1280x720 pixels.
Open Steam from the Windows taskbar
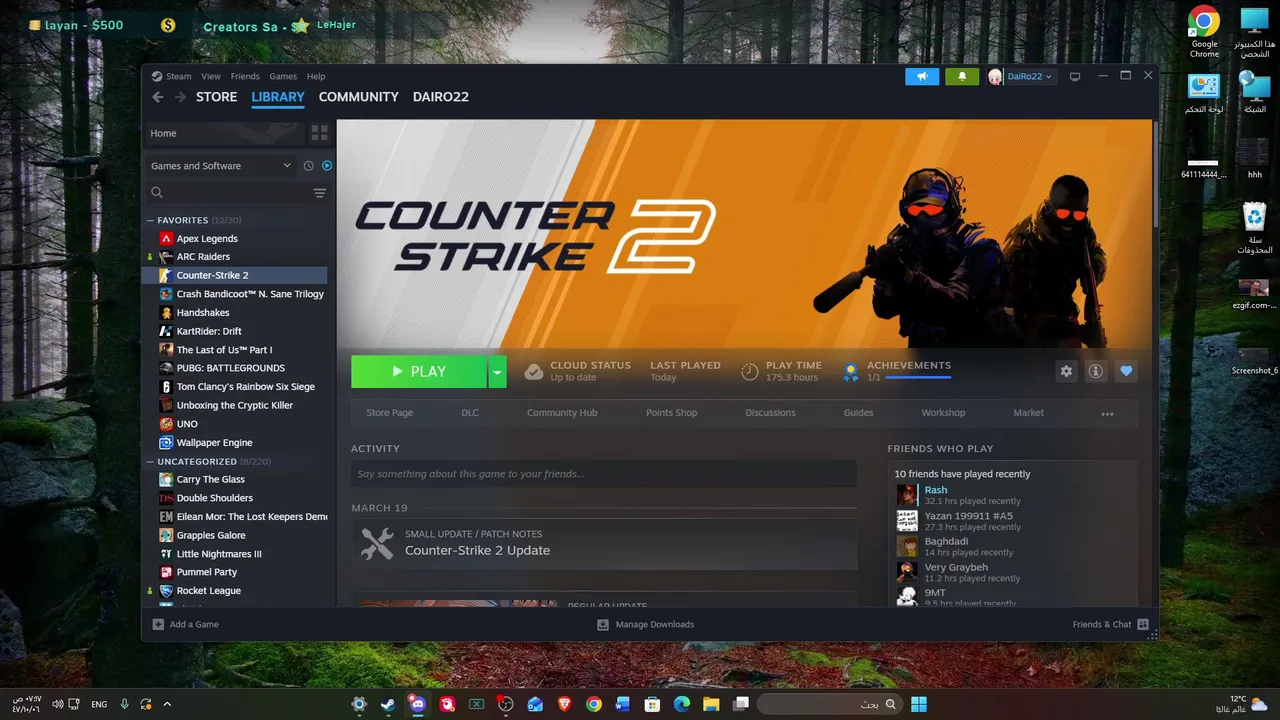(x=388, y=704)
